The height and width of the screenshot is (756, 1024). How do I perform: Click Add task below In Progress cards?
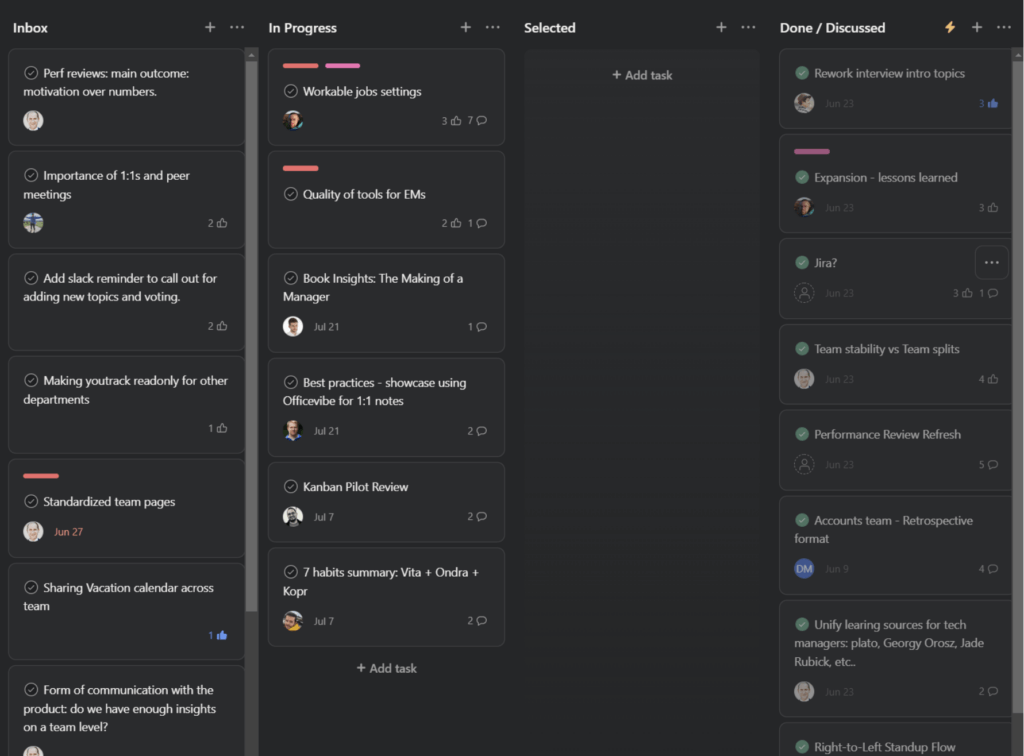(387, 668)
